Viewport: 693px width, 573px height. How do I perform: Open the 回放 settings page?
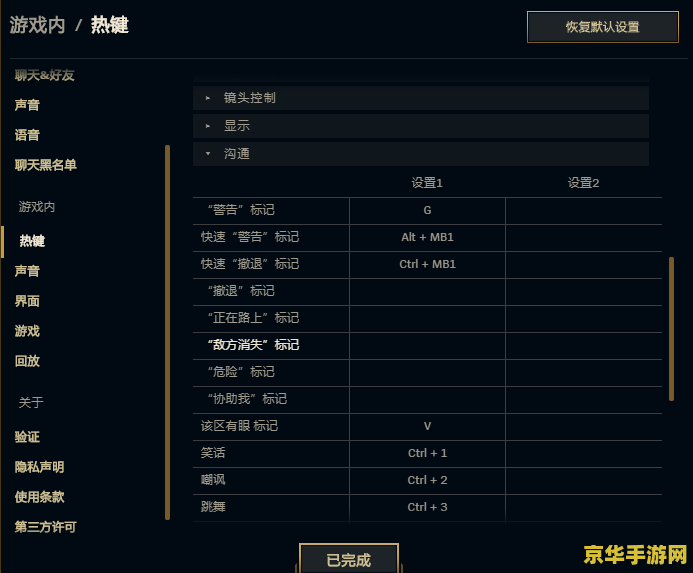click(27, 361)
